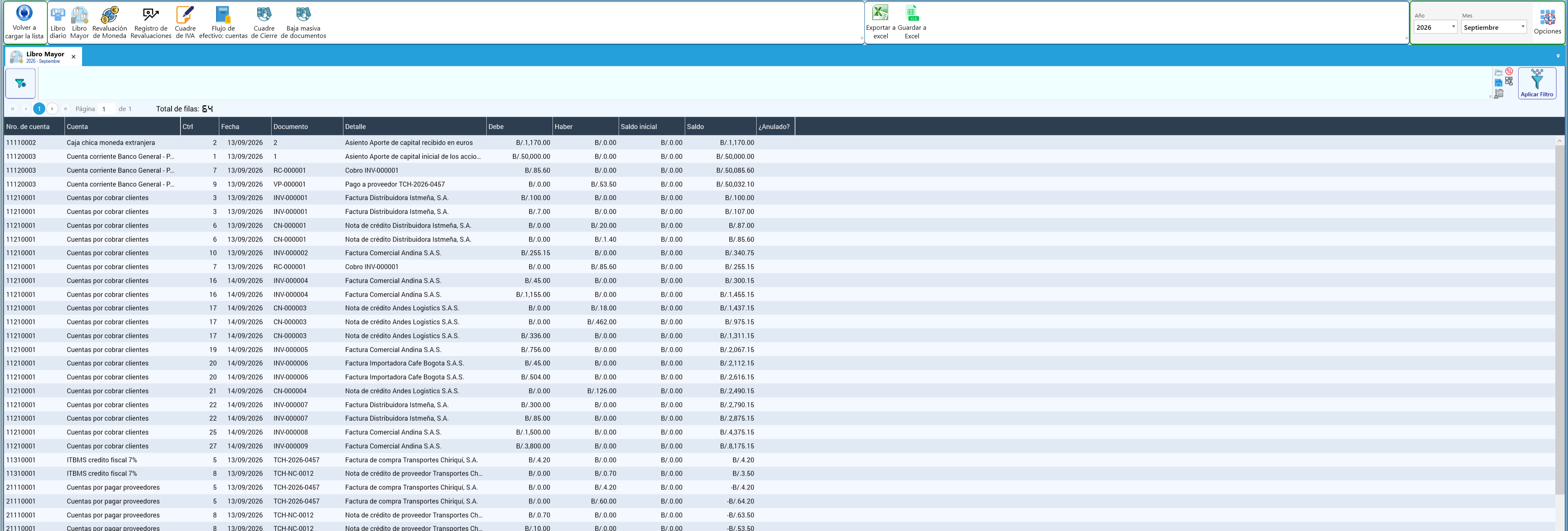Sort by the Saldo inicial column header
This screenshot has height=531, width=1568.
651,127
